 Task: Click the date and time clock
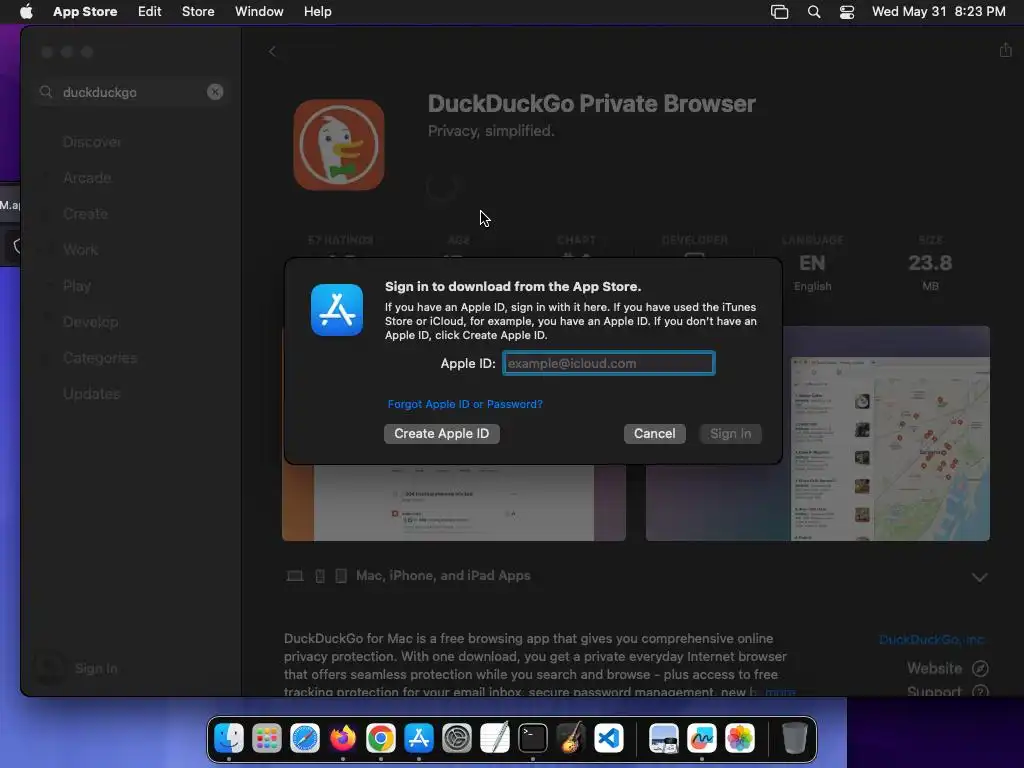point(938,11)
